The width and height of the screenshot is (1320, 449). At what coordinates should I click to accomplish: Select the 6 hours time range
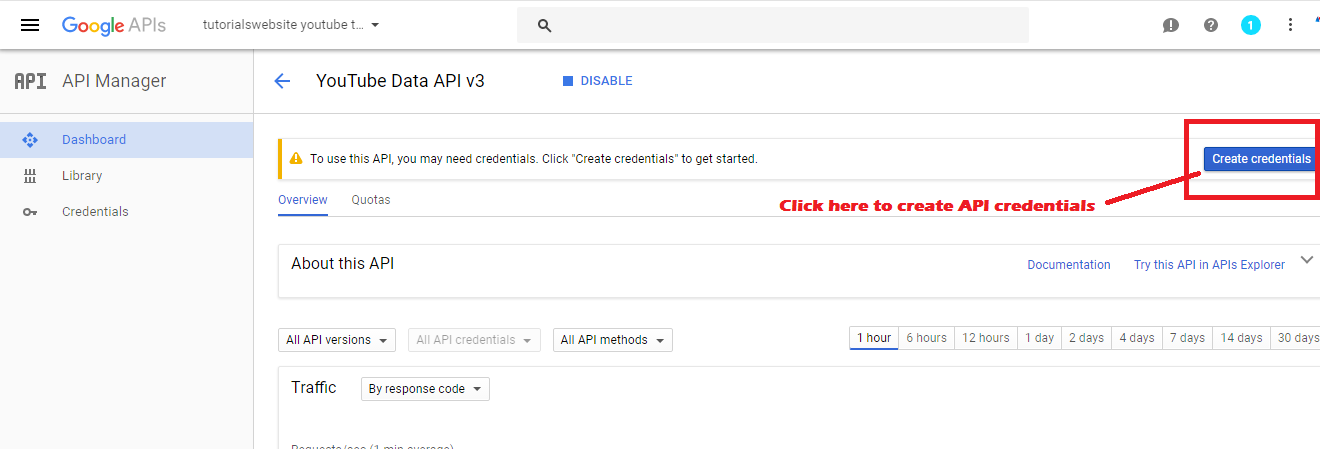[x=926, y=338]
